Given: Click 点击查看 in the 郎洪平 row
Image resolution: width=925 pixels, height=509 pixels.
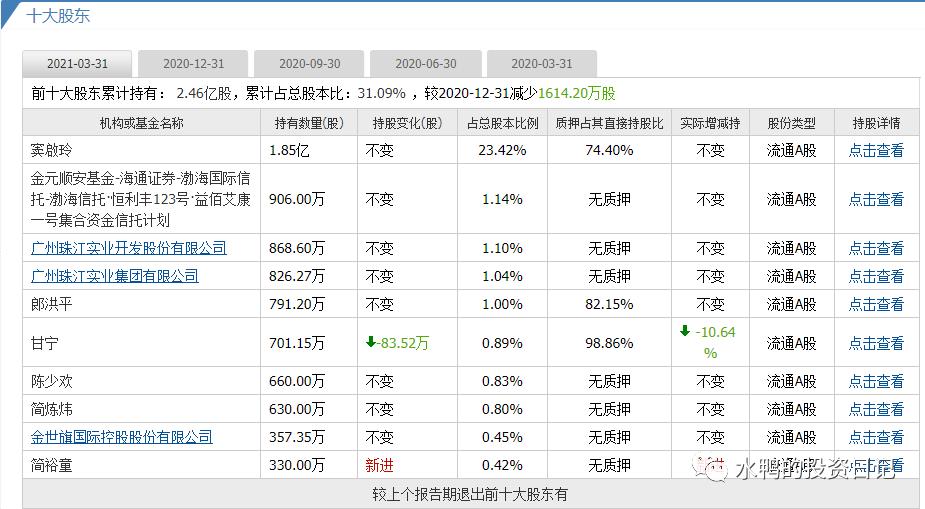Looking at the screenshot, I should 876,304.
